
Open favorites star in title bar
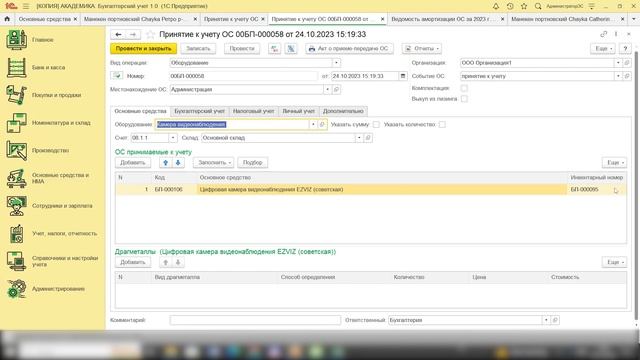pos(524,6)
